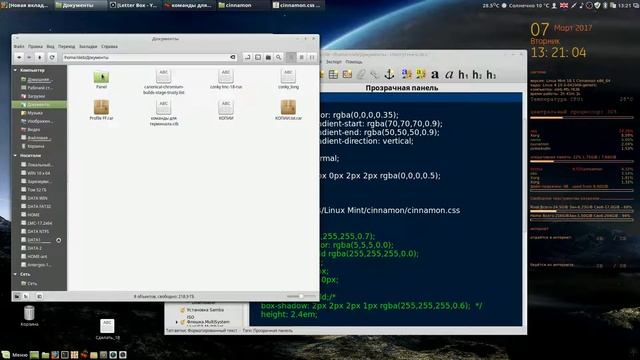Select Видео in the sidebar
This screenshot has height=360, width=640.
tap(33, 129)
